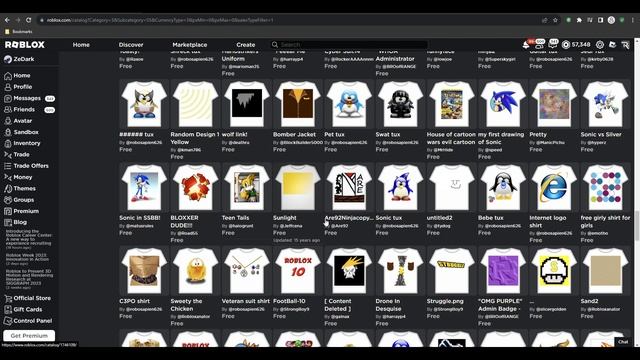The width and height of the screenshot is (640, 360).
Task: Open the Roblox Career Center blog post
Action: click(x=29, y=239)
